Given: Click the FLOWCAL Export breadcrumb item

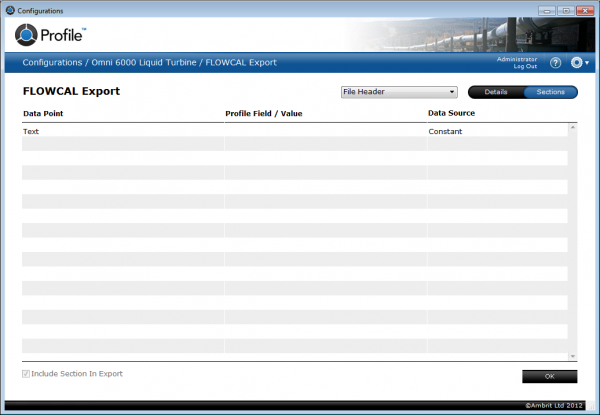Looking at the screenshot, I should [241, 62].
